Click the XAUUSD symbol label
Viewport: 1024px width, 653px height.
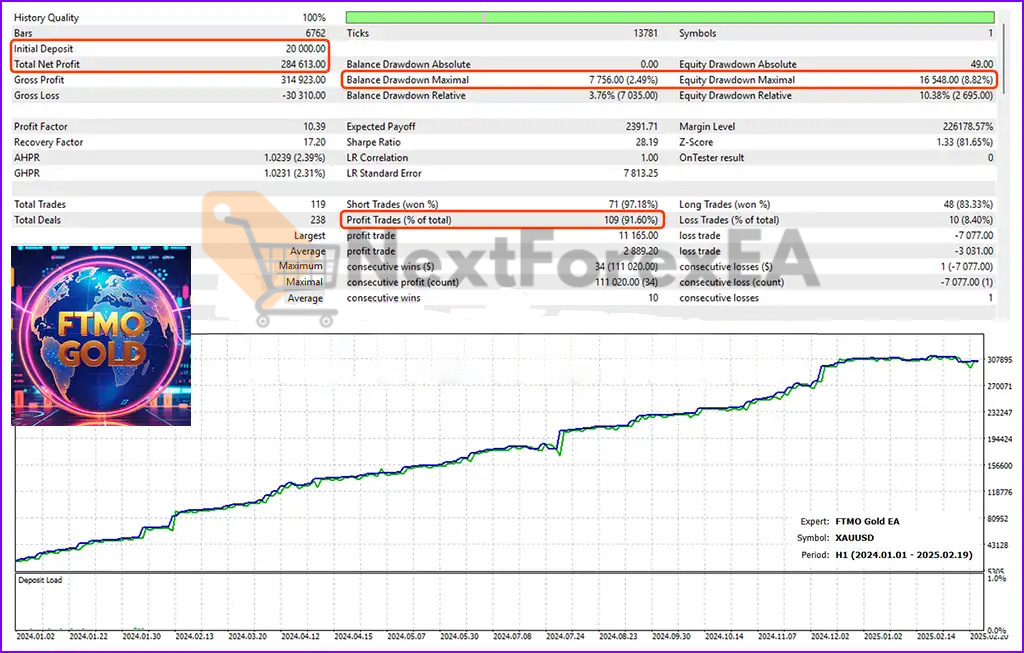pos(855,538)
